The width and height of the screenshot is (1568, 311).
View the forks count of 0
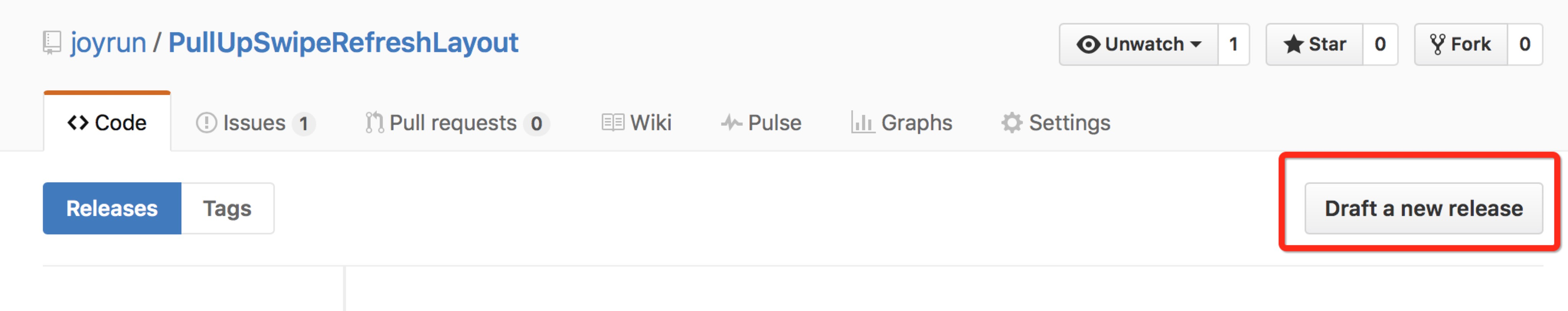tap(1524, 44)
